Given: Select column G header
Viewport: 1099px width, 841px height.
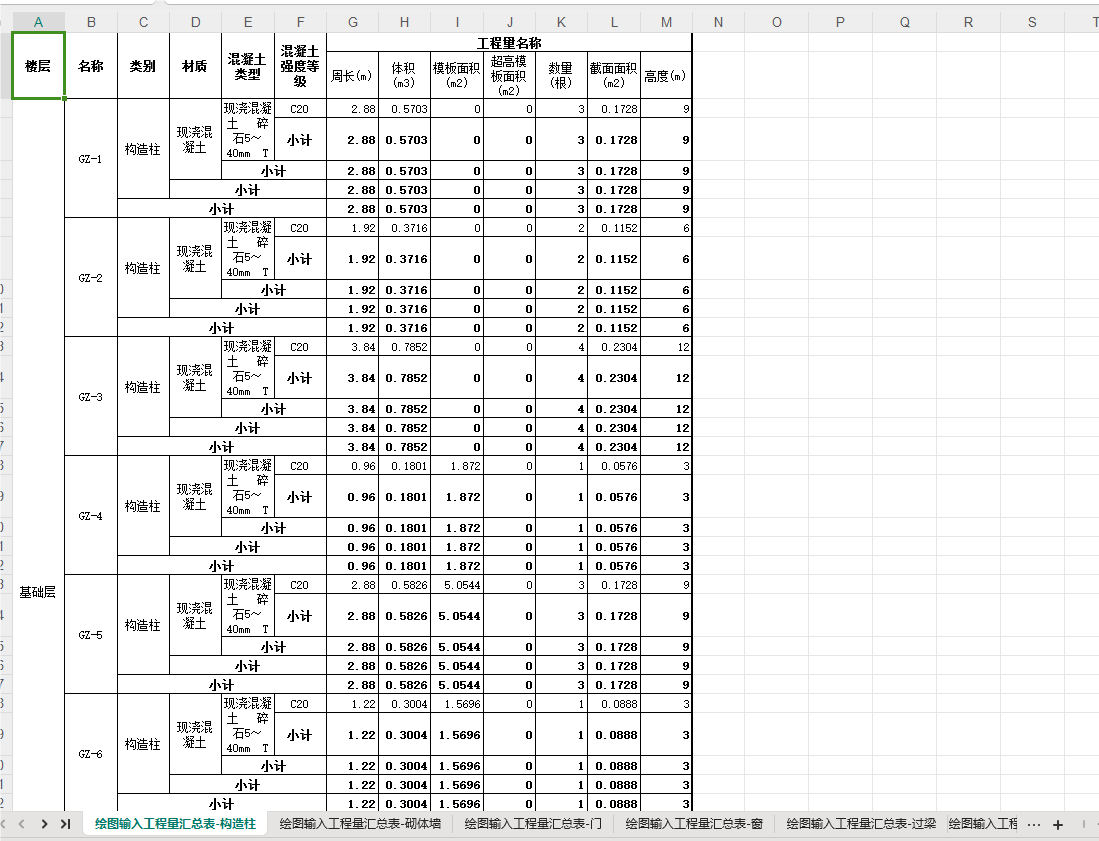Looking at the screenshot, I should (x=353, y=22).
